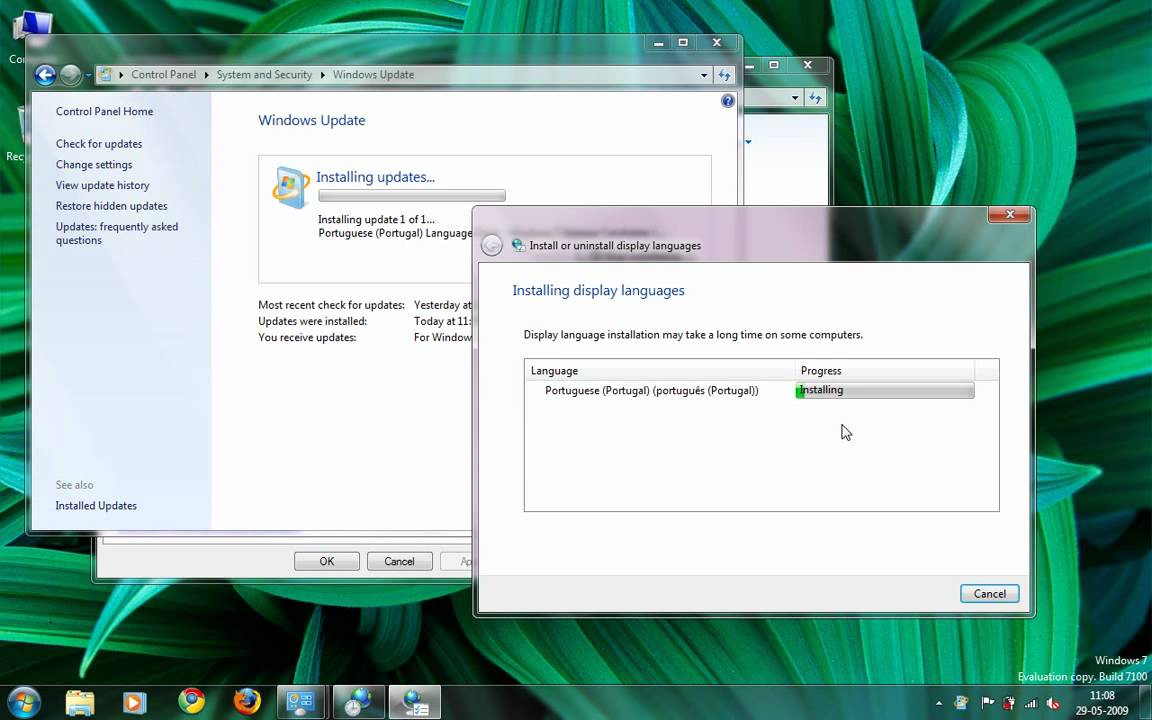
Task: Click the Installing updates progress bar
Action: (x=411, y=195)
